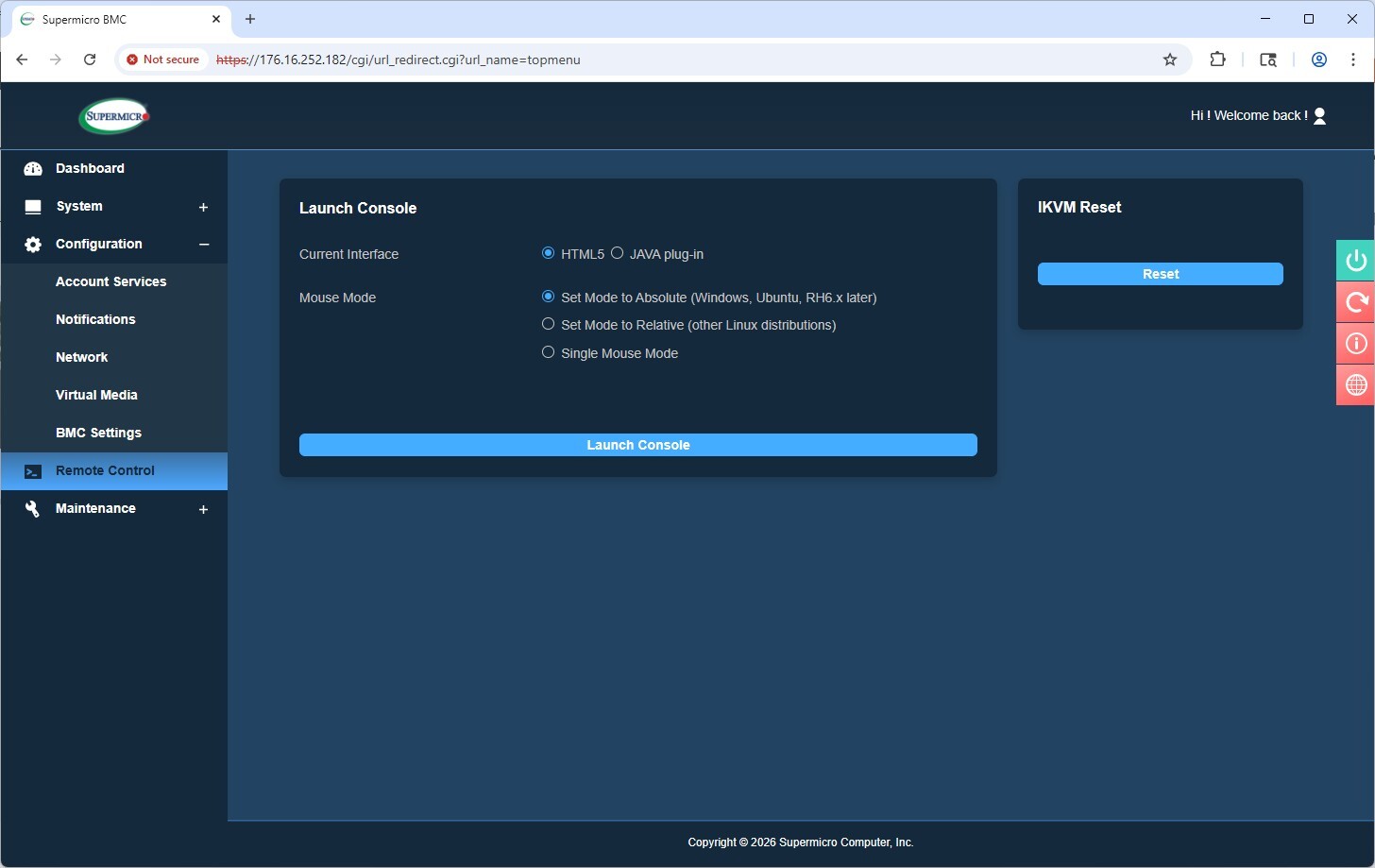Select the JAVA plug-in interface option
The height and width of the screenshot is (868, 1375).
click(618, 253)
